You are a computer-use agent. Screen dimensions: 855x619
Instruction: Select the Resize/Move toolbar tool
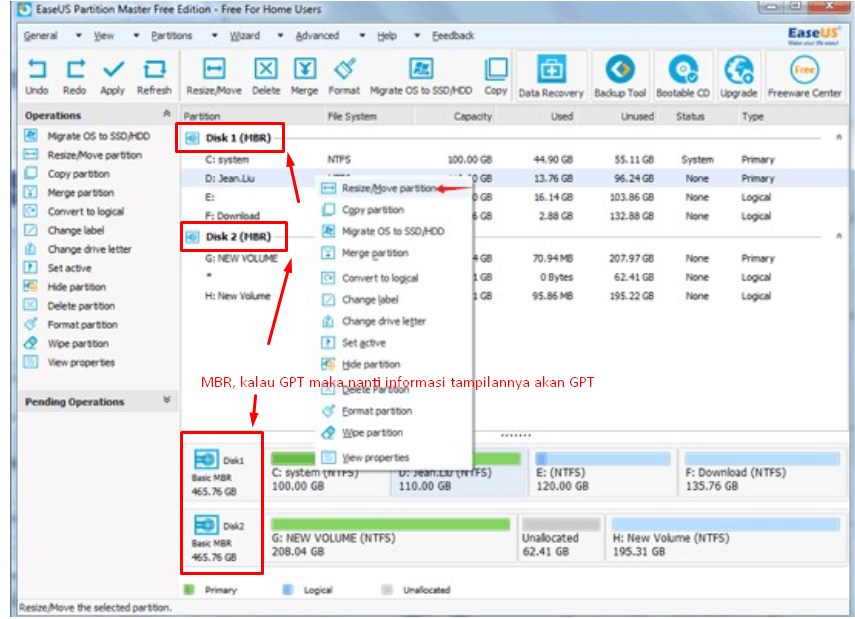[x=214, y=76]
